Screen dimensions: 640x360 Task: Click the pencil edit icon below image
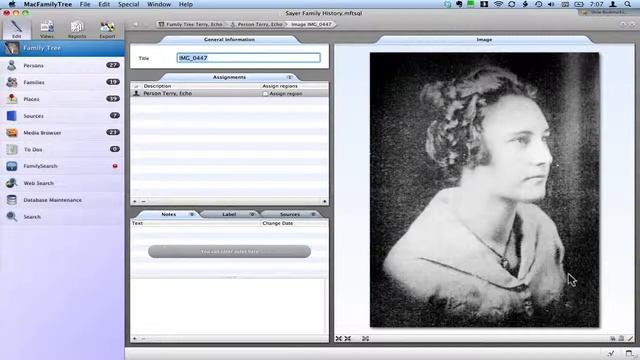click(630, 338)
